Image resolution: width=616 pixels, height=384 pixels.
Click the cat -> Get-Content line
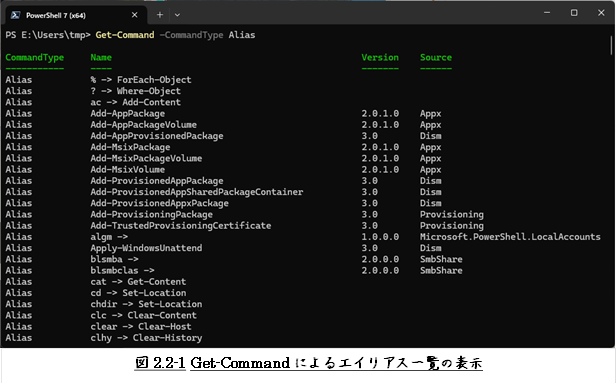[x=138, y=282]
